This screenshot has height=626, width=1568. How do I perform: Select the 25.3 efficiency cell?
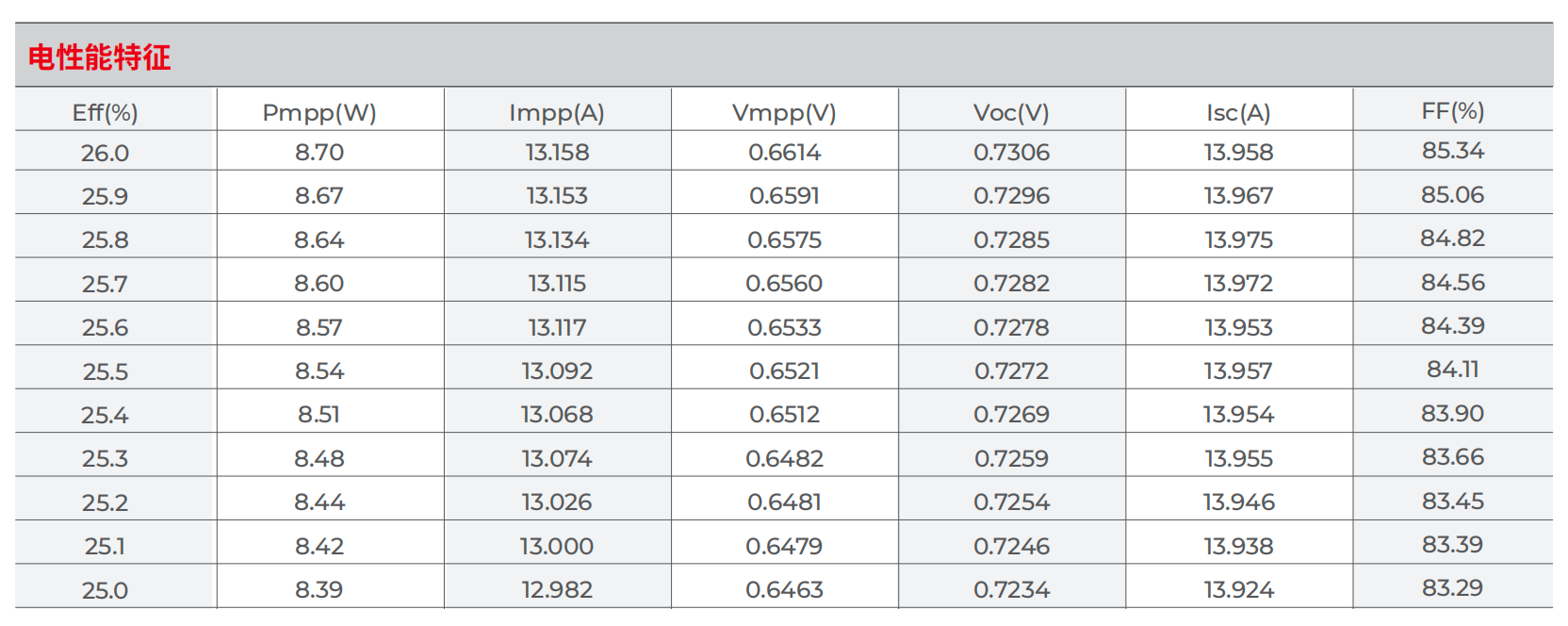tap(106, 459)
